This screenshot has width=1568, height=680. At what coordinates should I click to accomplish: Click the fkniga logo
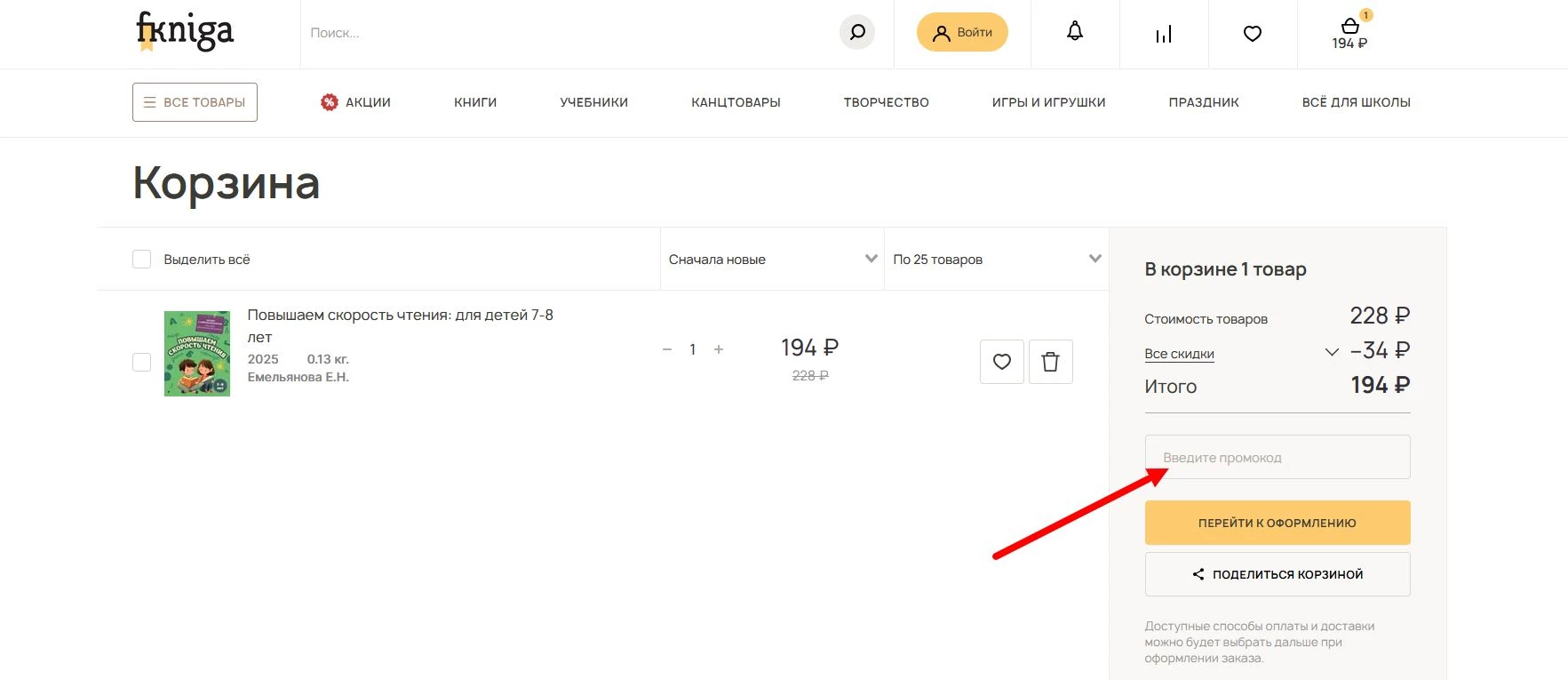185,32
